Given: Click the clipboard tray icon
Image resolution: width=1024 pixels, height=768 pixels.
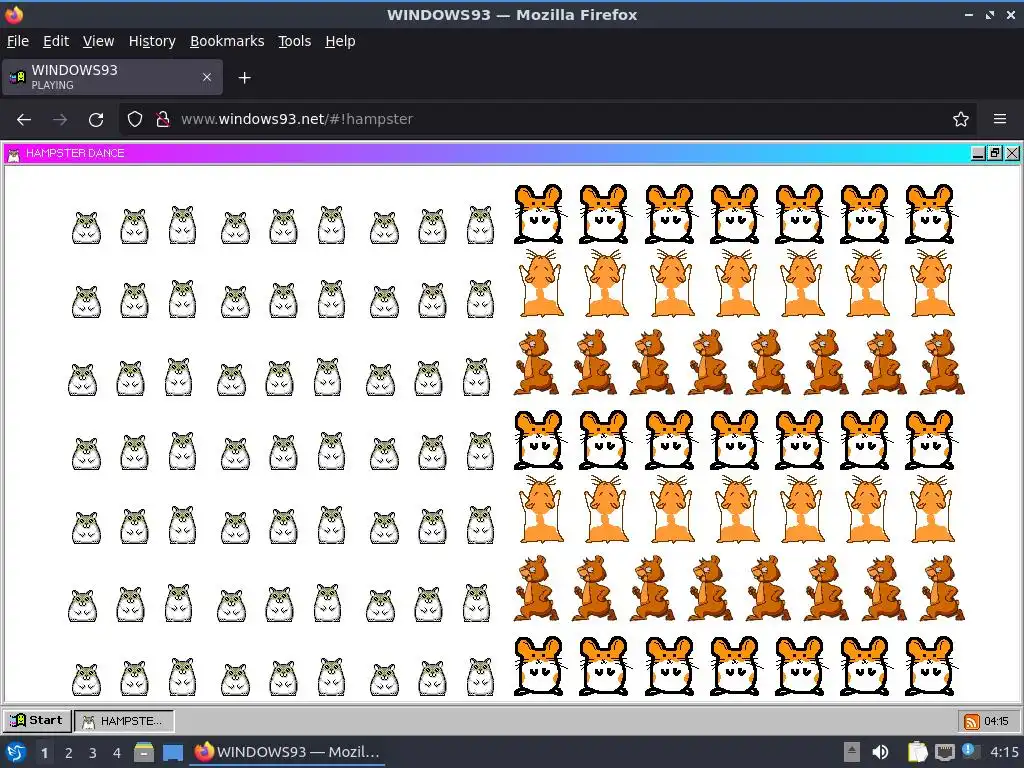Looking at the screenshot, I should point(917,752).
